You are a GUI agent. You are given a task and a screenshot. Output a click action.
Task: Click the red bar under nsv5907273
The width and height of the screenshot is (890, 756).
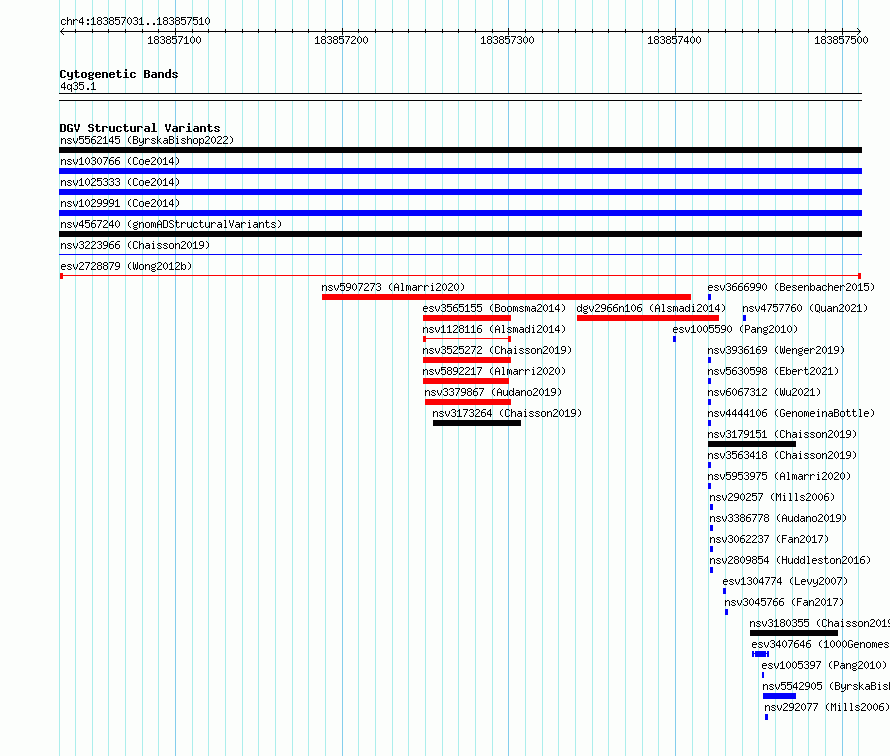[x=506, y=297]
